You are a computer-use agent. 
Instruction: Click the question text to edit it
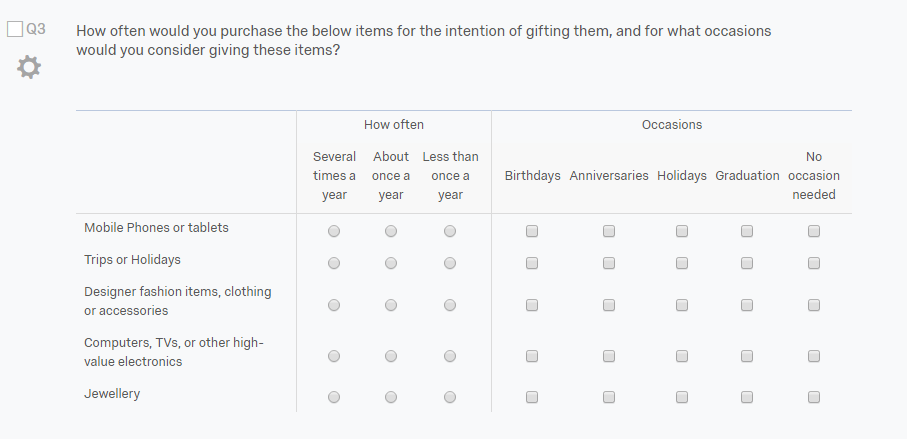423,40
